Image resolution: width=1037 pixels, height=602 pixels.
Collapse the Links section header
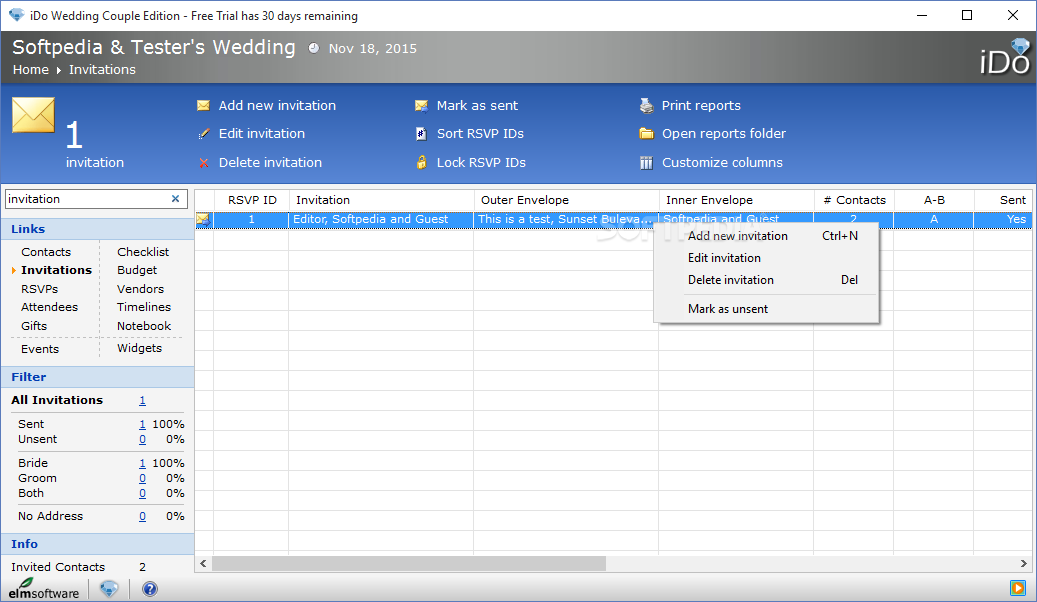point(98,229)
